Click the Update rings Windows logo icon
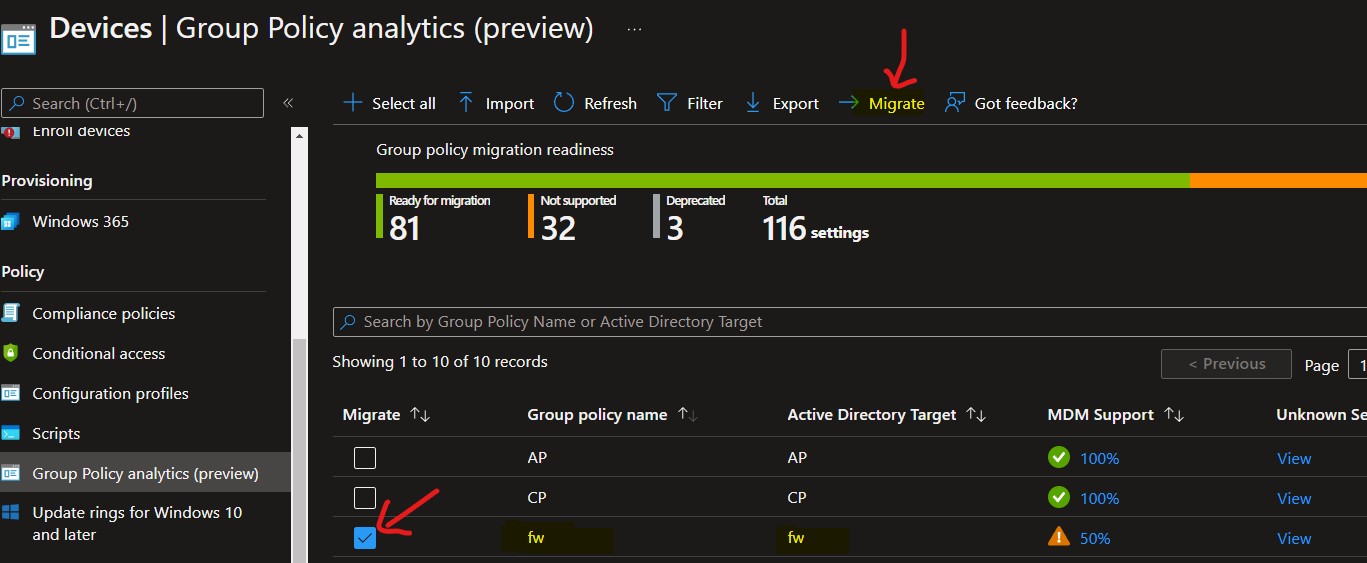 click(x=11, y=513)
